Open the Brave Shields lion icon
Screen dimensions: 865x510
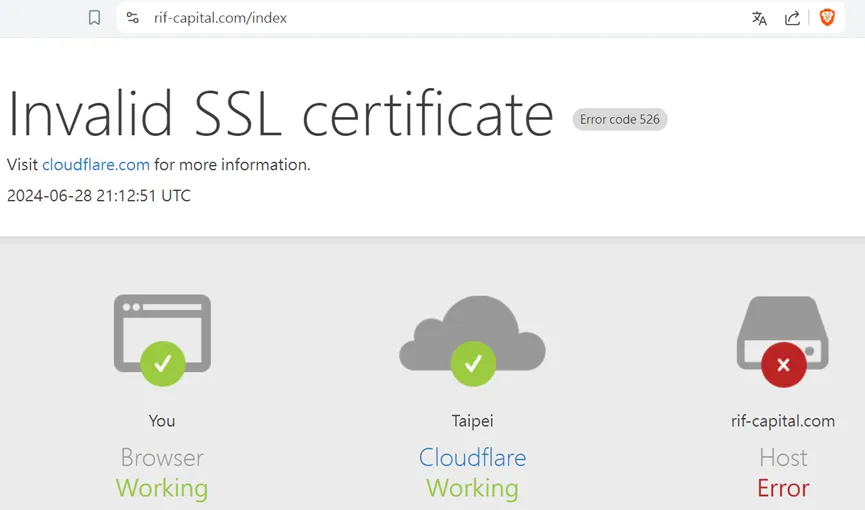[827, 18]
